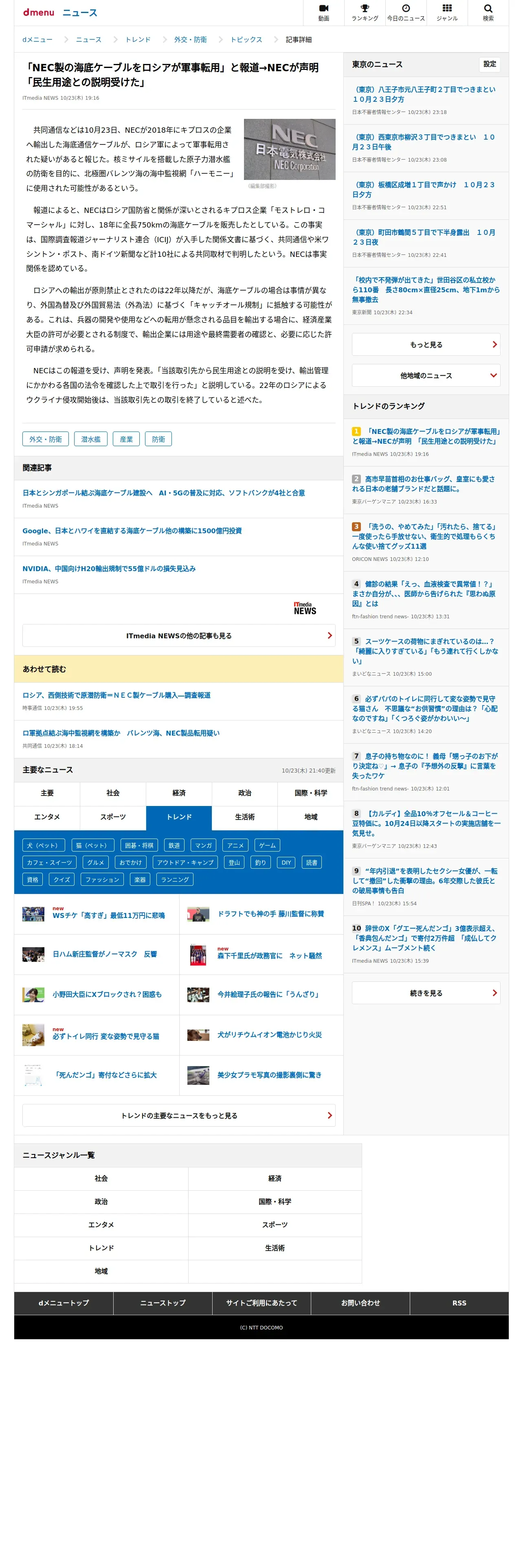Go to トピックス breadcrumb link
Viewport: 523px width, 1568px height.
pos(246,39)
